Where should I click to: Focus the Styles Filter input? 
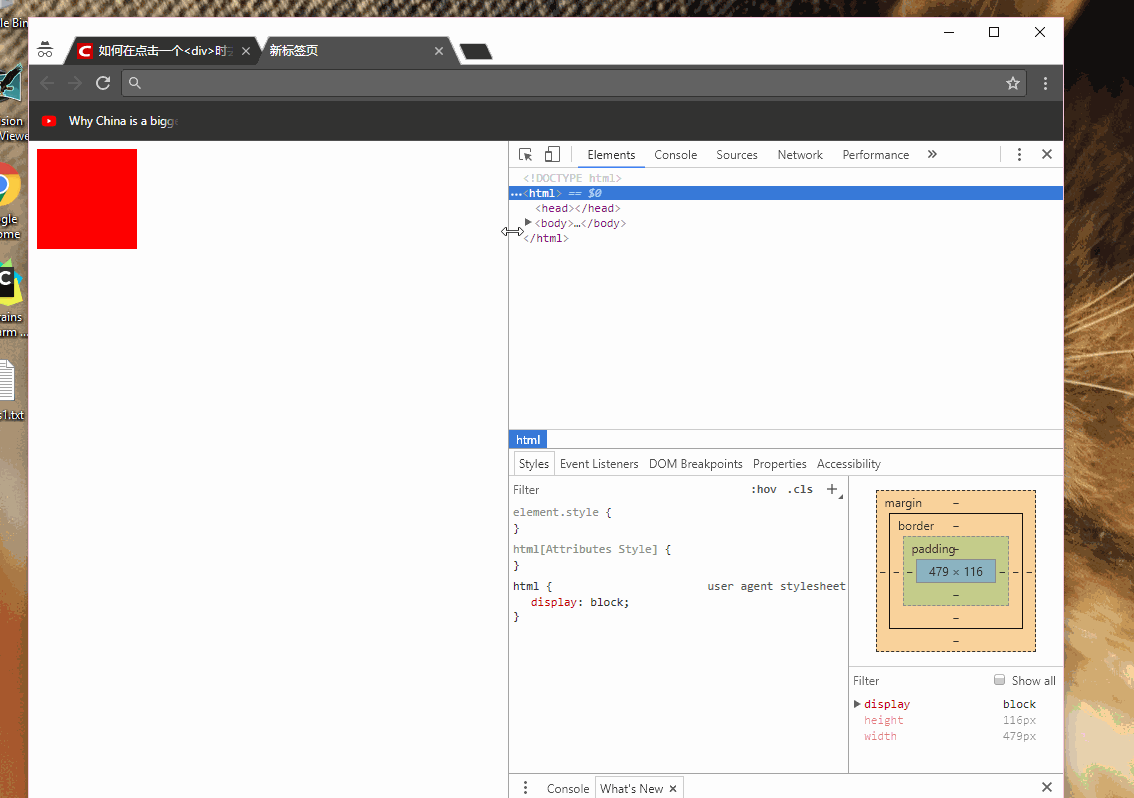tap(626, 490)
